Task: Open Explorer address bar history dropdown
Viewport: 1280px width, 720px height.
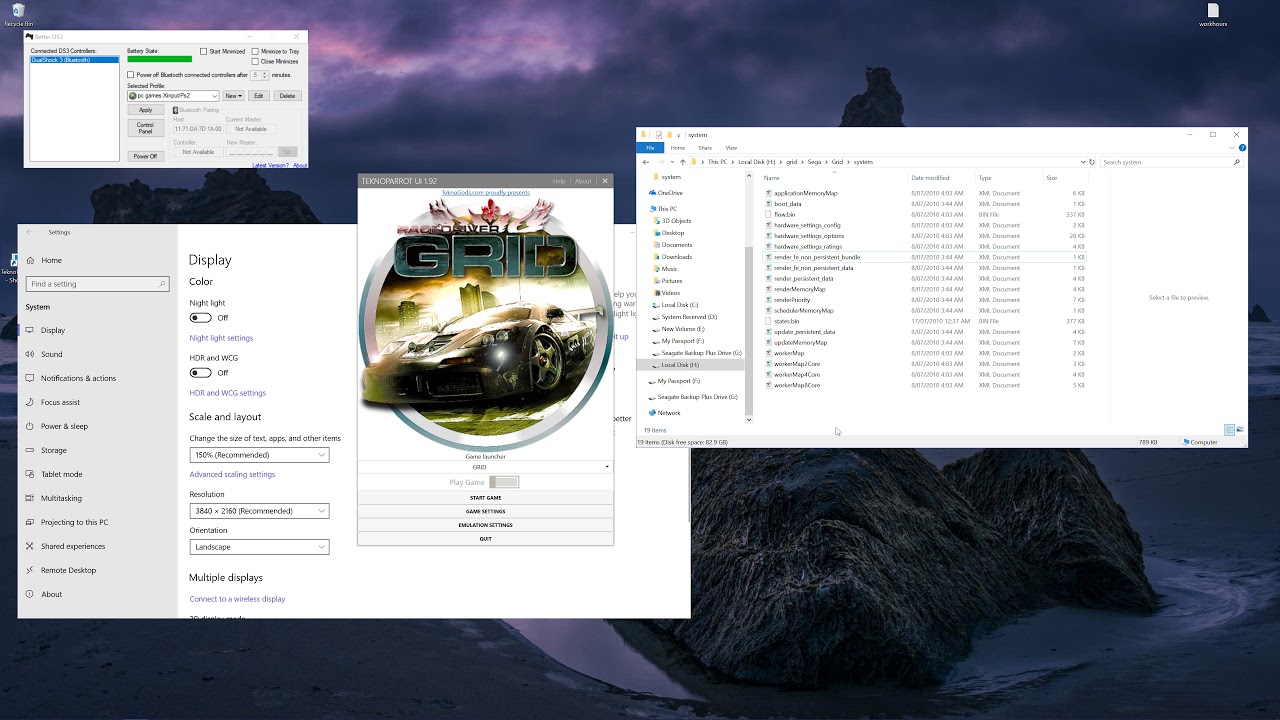Action: 1083,162
